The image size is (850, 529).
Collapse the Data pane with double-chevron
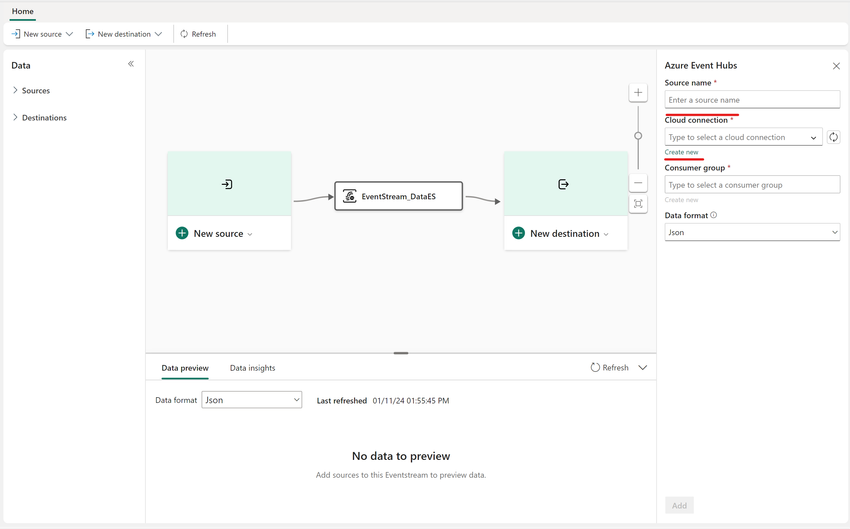[x=131, y=64]
